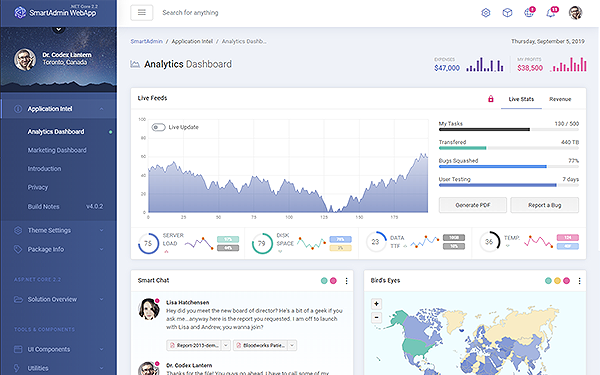This screenshot has height=375, width=600.
Task: Select Analytics Dashboard in the sidebar
Action: click(x=56, y=132)
